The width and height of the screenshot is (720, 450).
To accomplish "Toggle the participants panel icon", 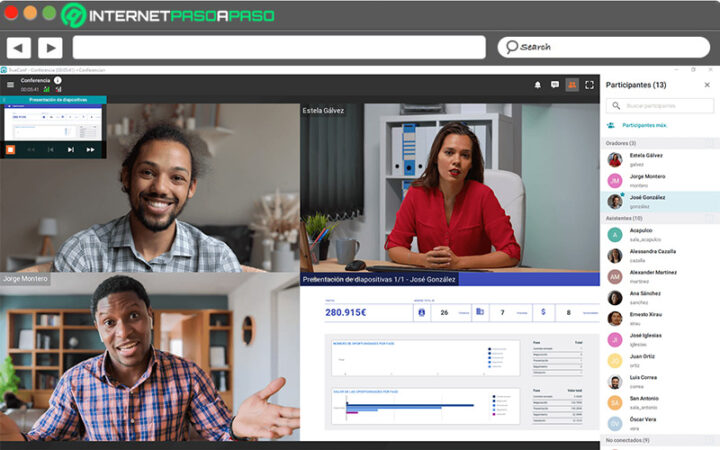I will coord(572,85).
